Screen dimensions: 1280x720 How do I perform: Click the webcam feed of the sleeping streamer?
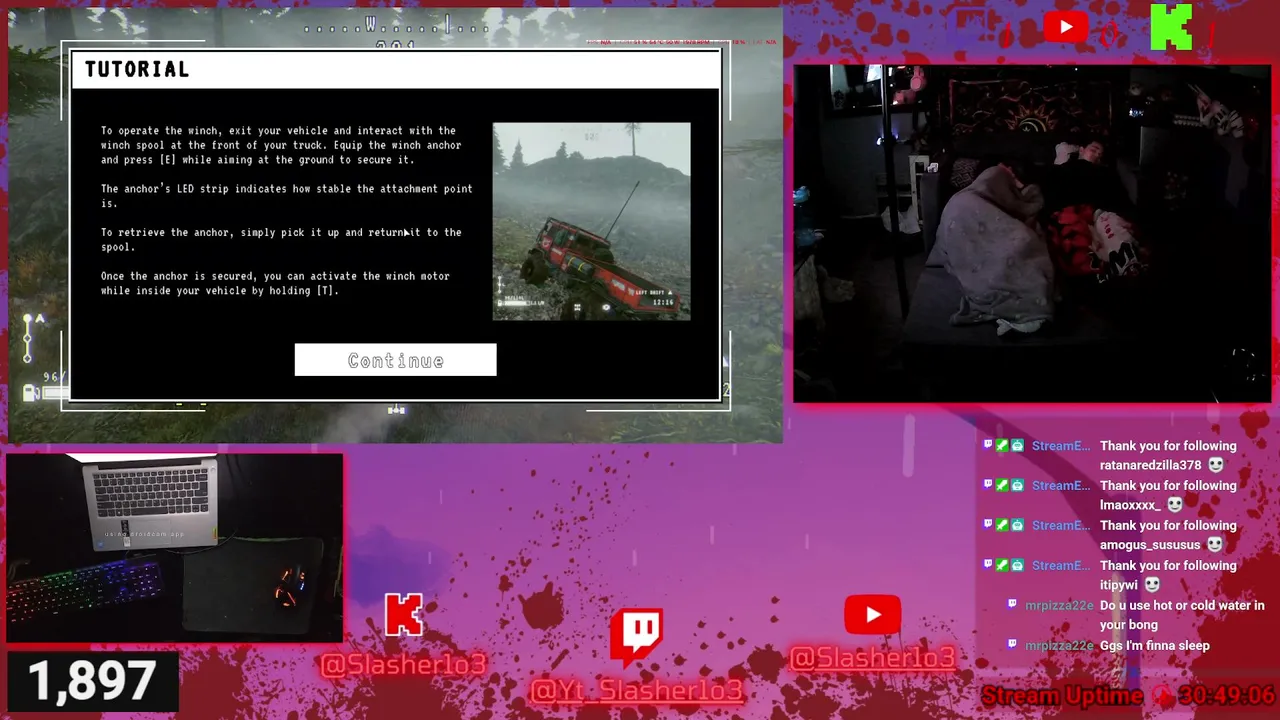1032,234
